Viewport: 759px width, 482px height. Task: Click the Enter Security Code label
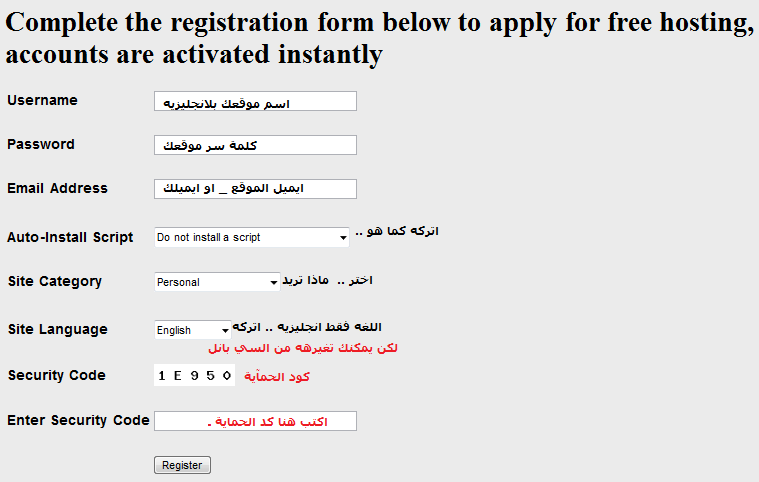pyautogui.click(x=78, y=420)
